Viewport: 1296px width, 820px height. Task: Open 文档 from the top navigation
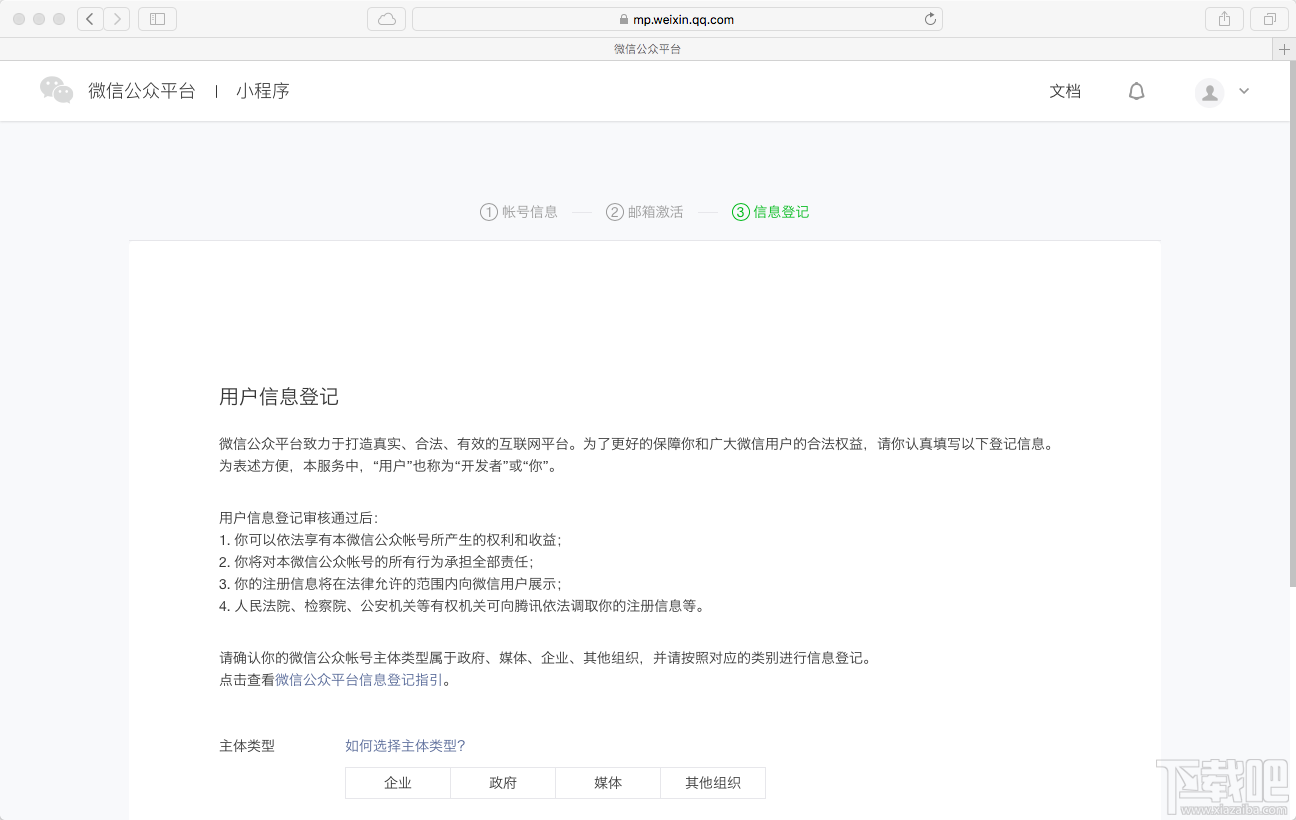pos(1065,91)
